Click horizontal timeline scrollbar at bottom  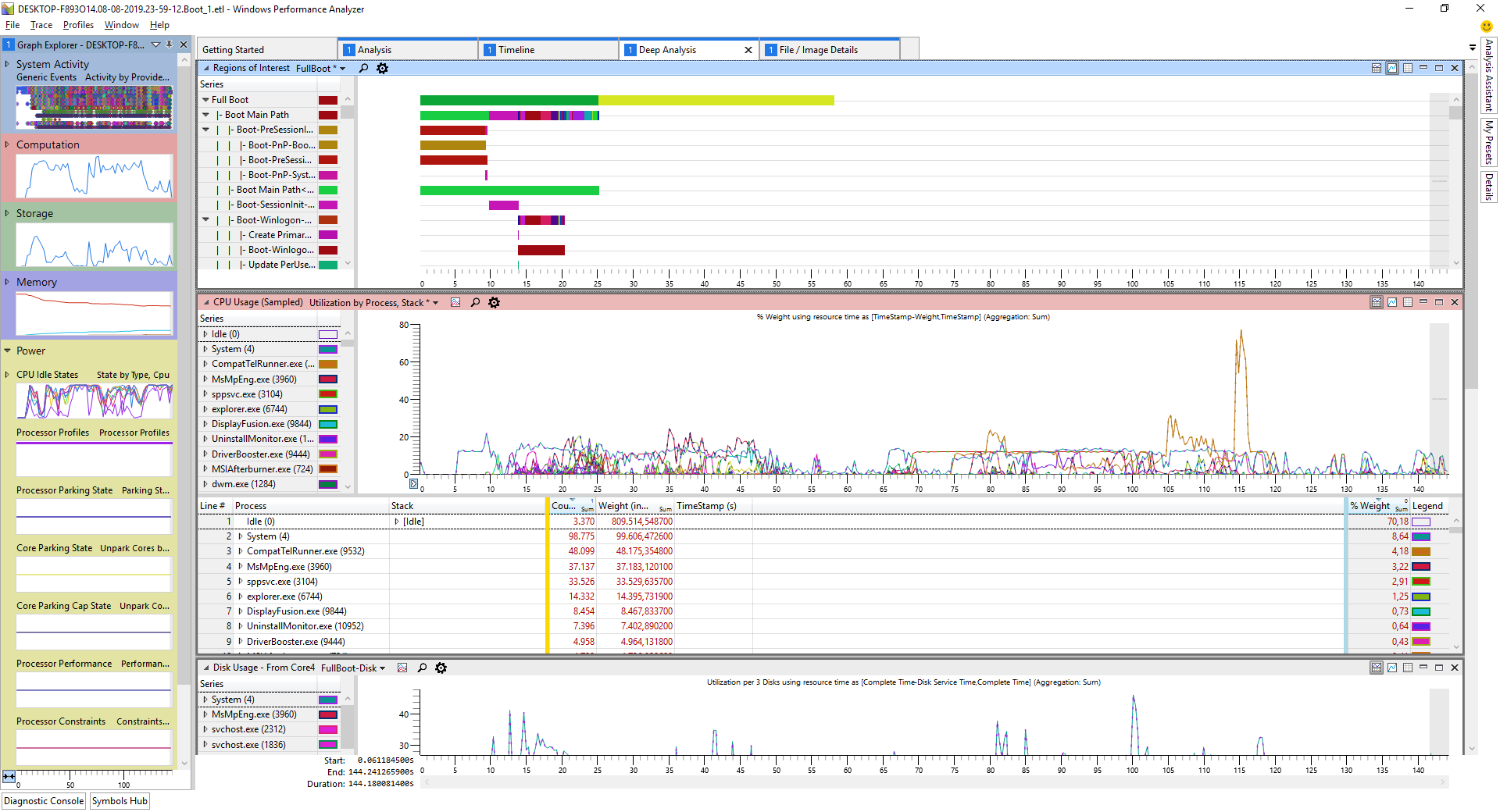(934, 782)
